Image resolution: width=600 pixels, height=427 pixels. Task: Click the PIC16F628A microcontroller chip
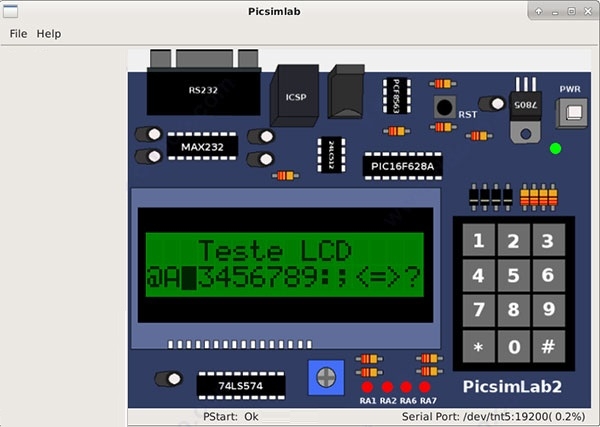tap(403, 166)
